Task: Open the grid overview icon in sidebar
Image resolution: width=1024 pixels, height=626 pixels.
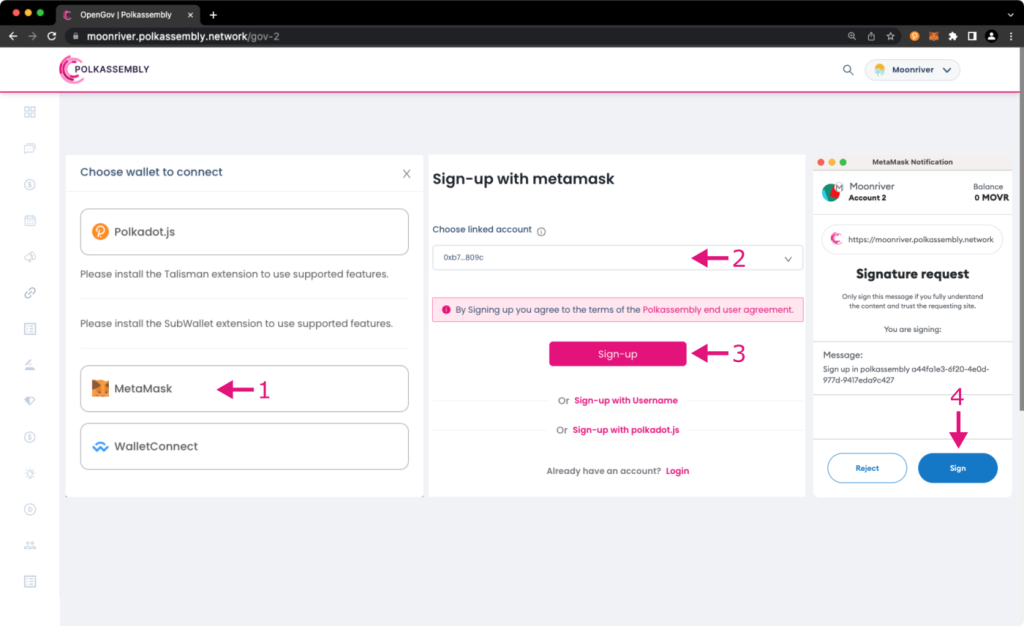Action: (29, 112)
